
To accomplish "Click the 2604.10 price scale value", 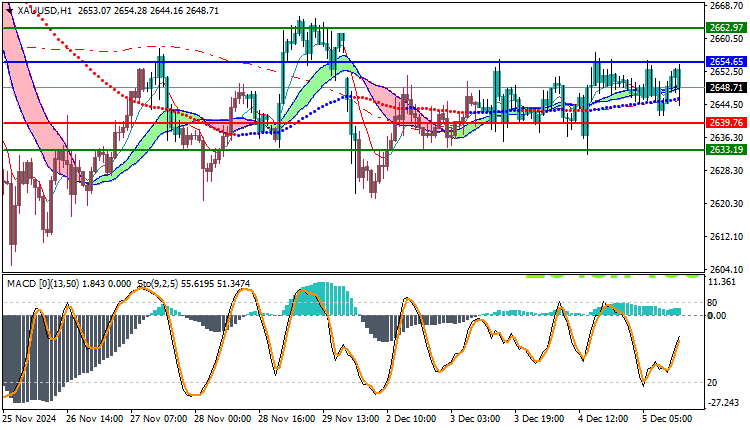I will [x=727, y=270].
